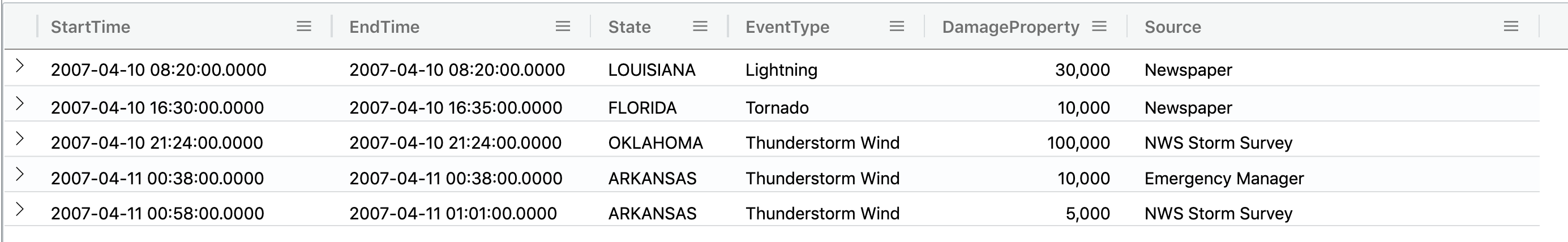Screen dimensions: 1568x242
Task: Expand the LOUISIANA Lightning row
Action: click(x=20, y=66)
